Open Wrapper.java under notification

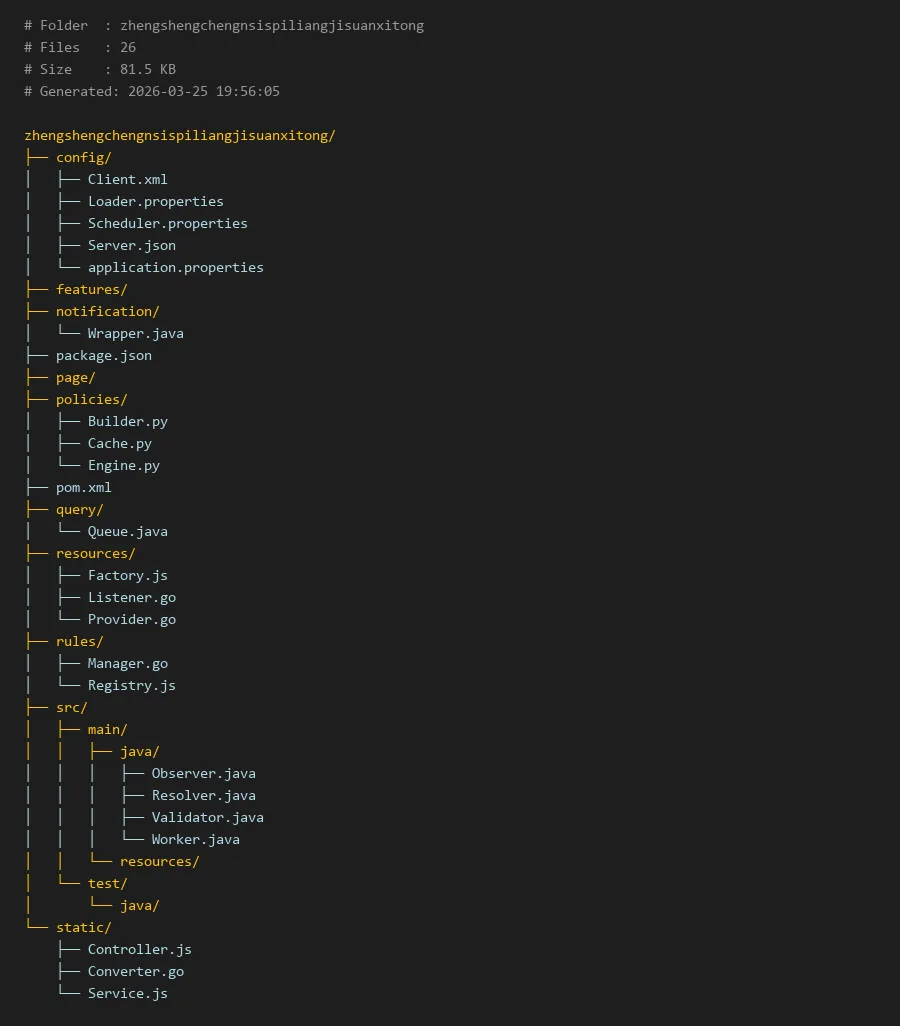tap(135, 333)
